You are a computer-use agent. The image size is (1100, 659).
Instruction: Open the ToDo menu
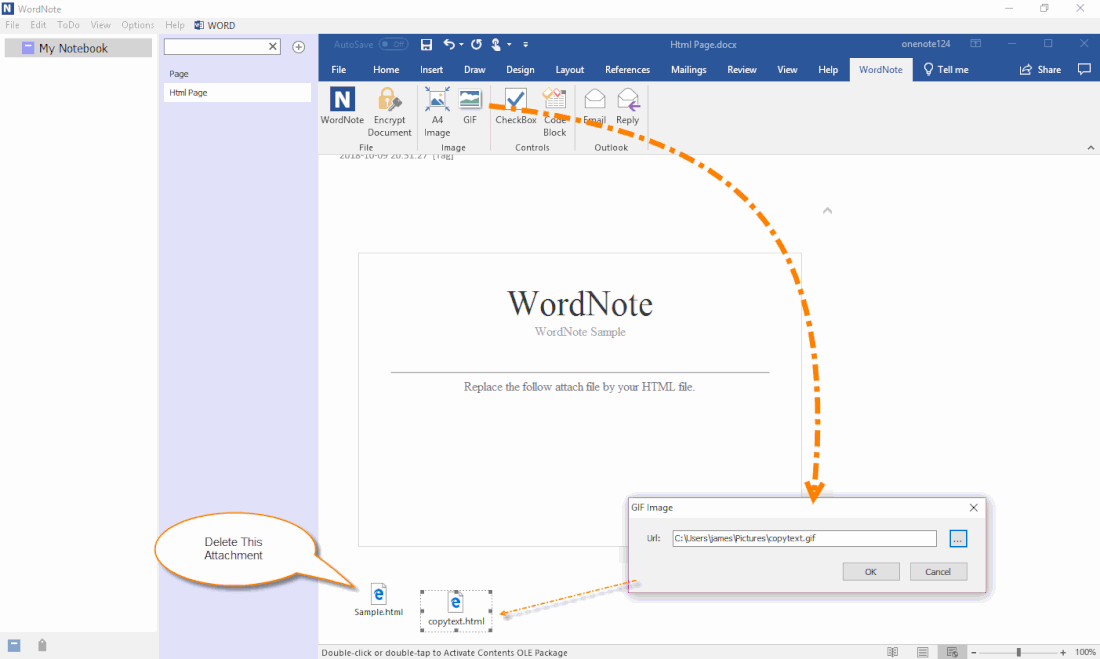68,25
